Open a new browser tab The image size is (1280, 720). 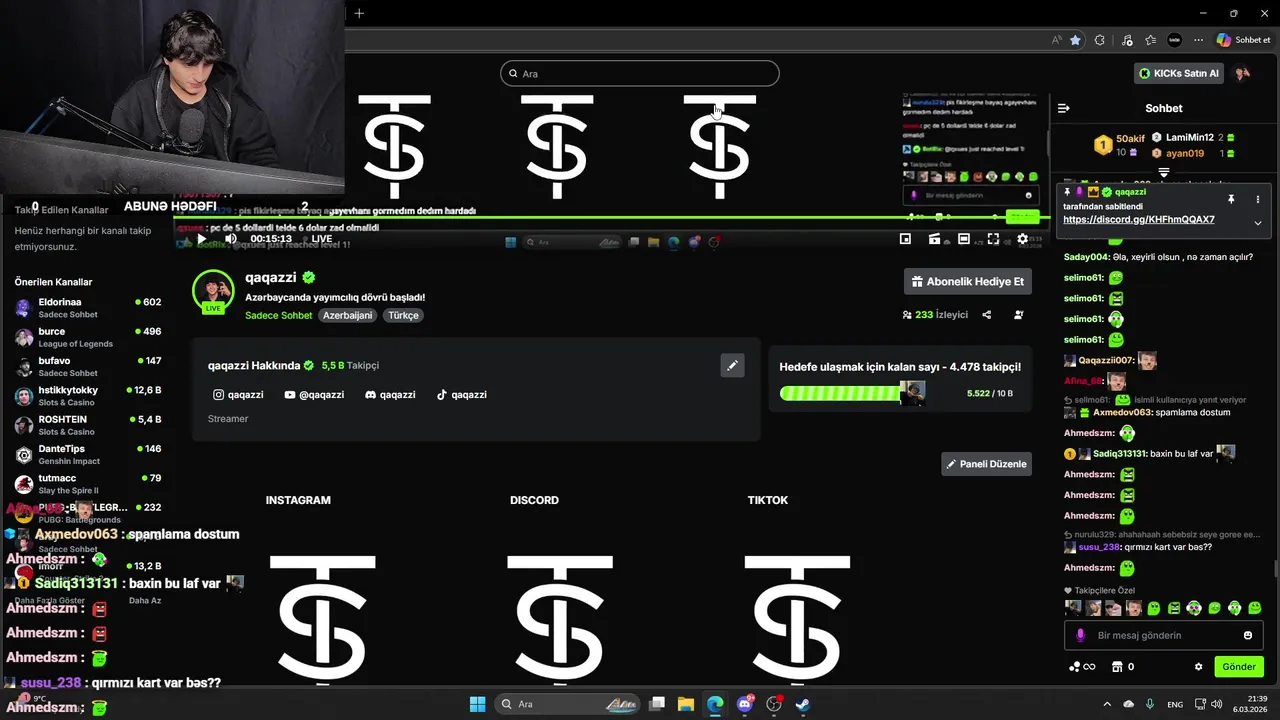coord(359,13)
